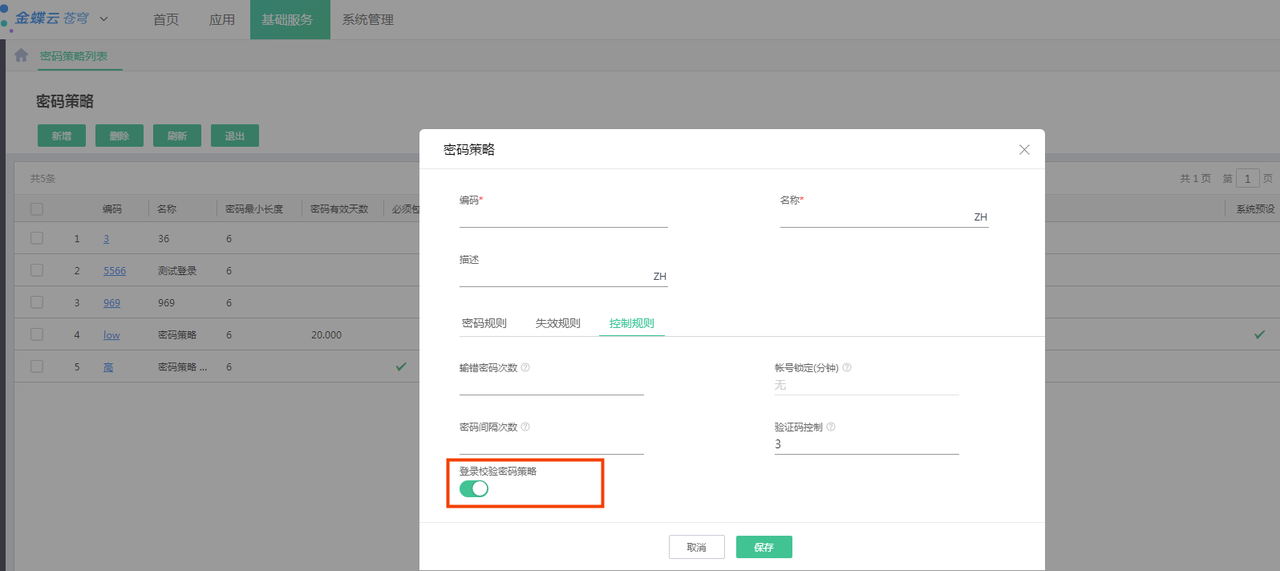Viewport: 1280px width, 571px height.
Task: Focus the 编码 input field
Action: click(563, 217)
